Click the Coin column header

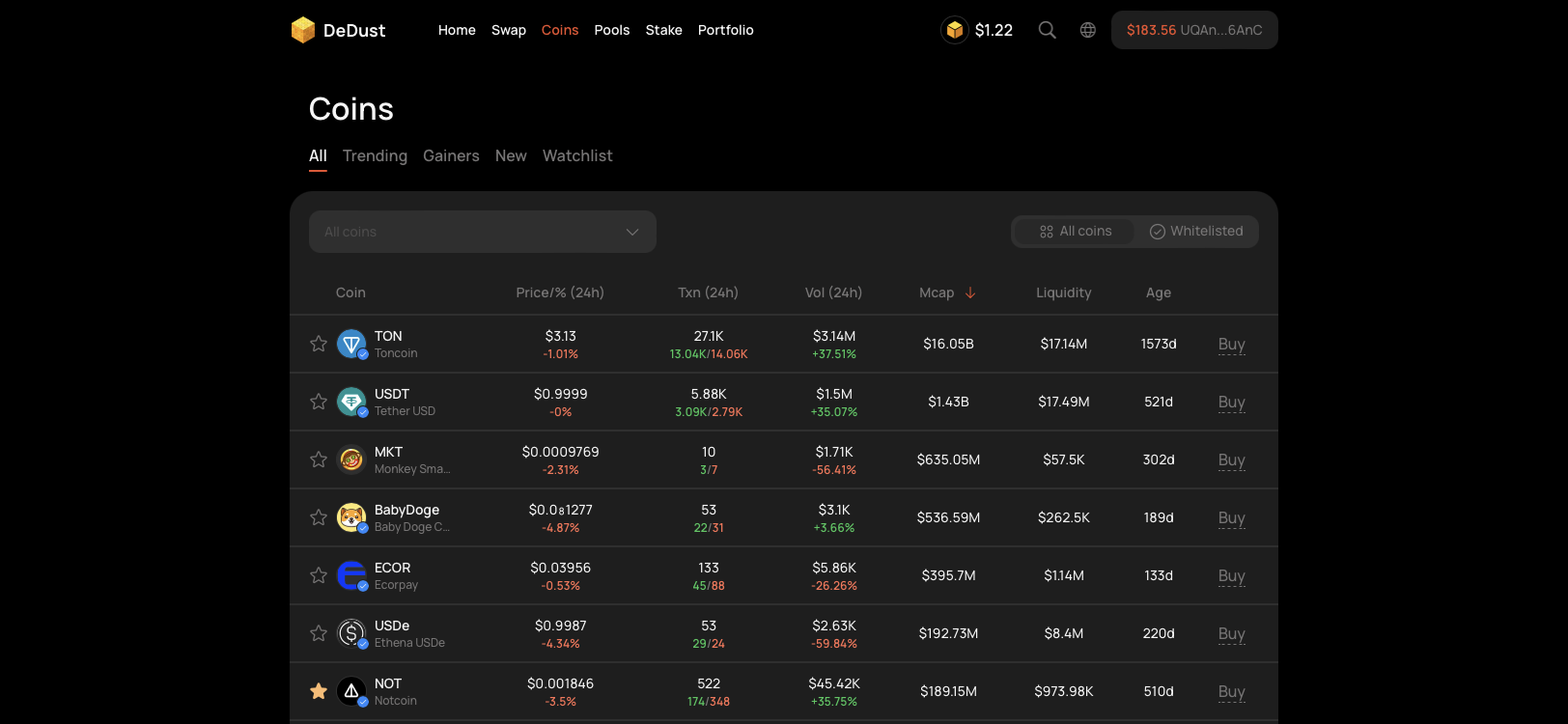click(x=350, y=292)
